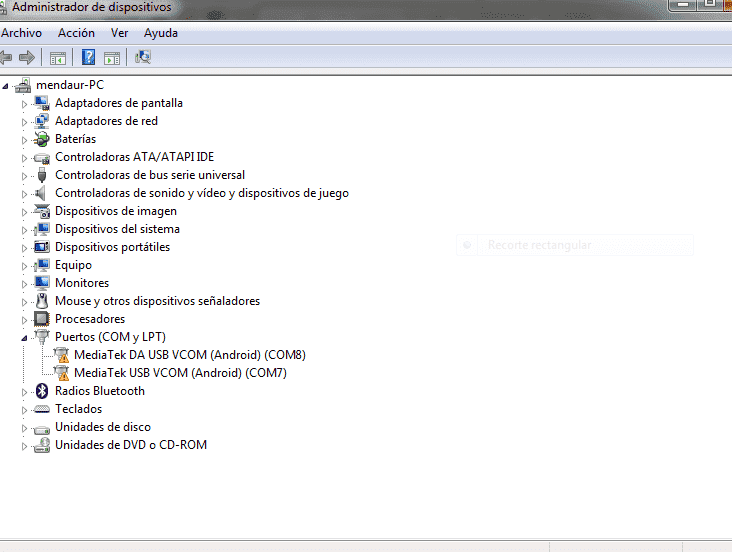Expand the Radios Bluetooth node
Image resolution: width=732 pixels, height=552 pixels.
pyautogui.click(x=24, y=392)
